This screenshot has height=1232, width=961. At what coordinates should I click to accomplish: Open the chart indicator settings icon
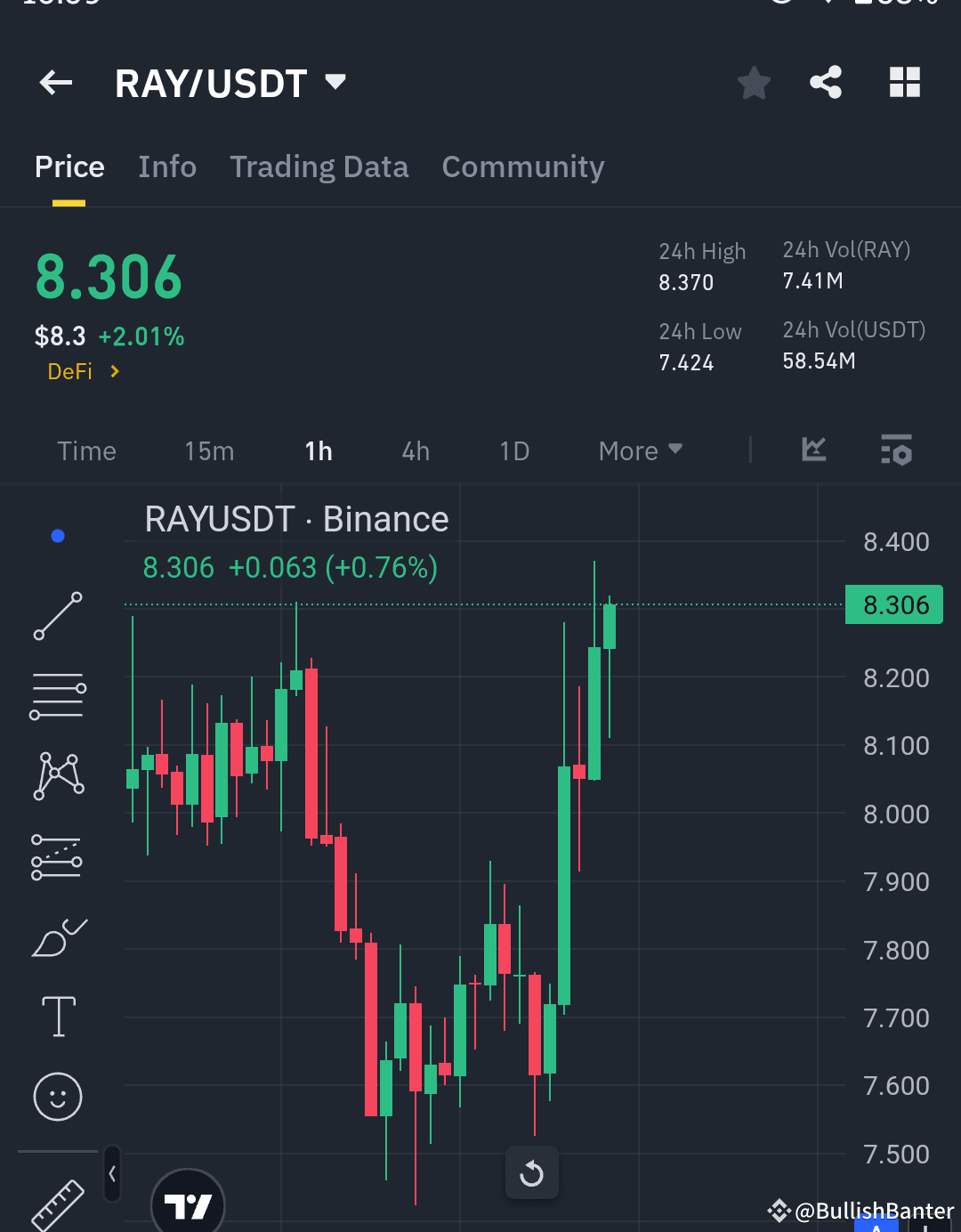tap(896, 450)
